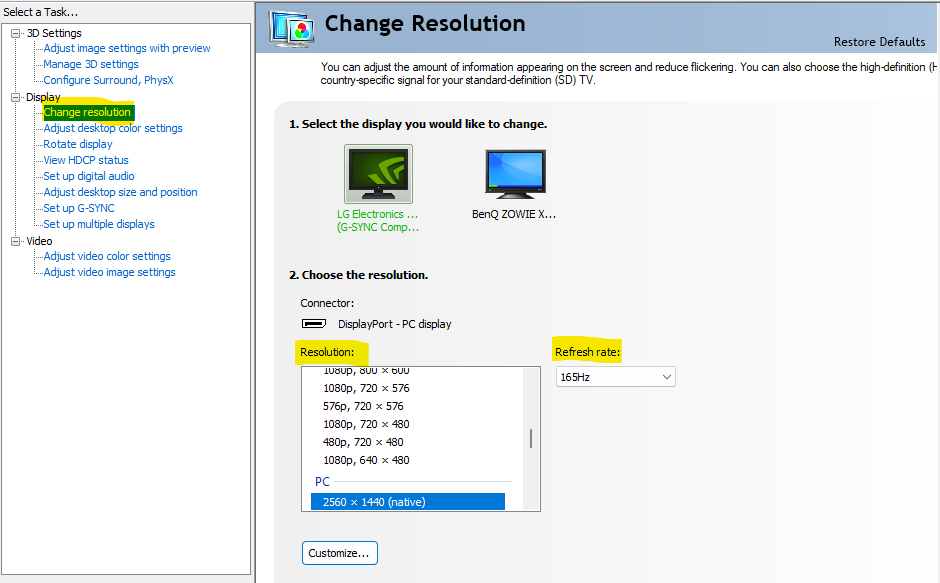Select the LG Electronics G-SYNC monitor icon
Screen dimensions: 940x583
point(378,174)
